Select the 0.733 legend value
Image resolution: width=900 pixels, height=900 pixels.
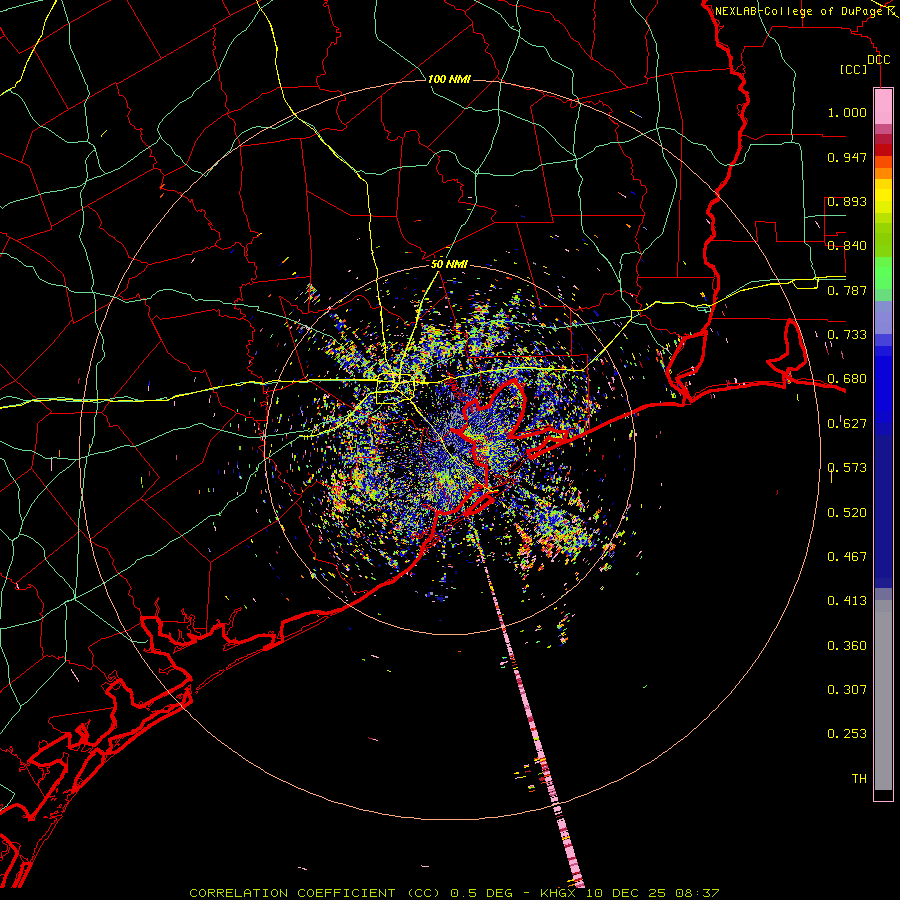[847, 335]
